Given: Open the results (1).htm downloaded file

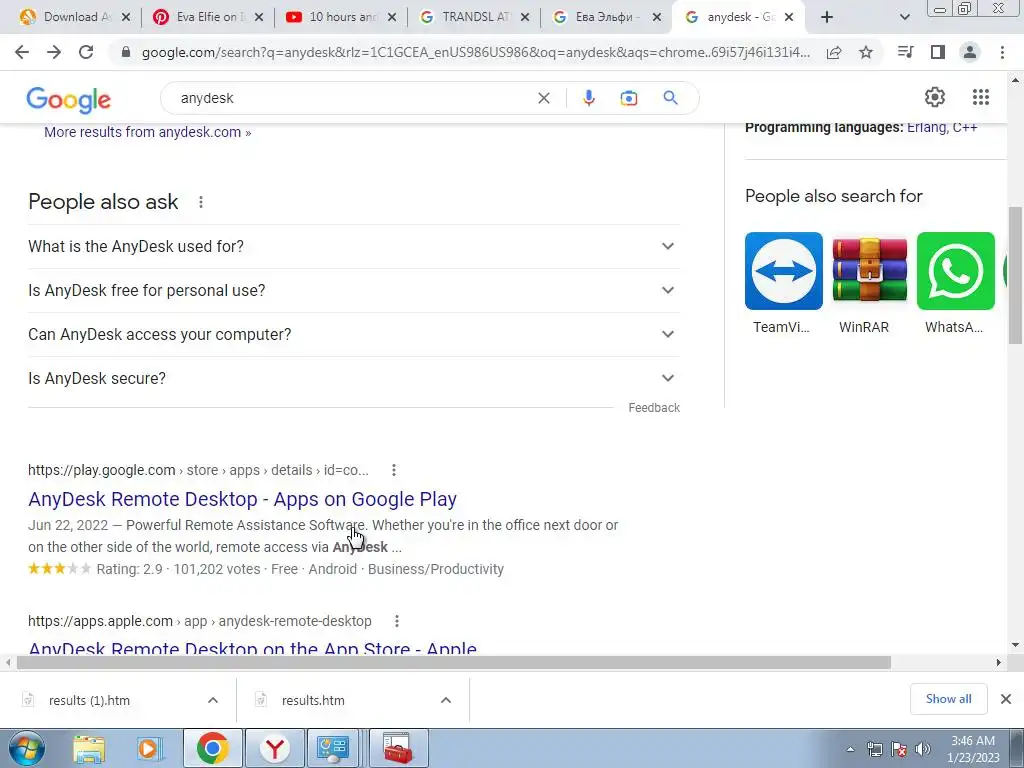Looking at the screenshot, I should pyautogui.click(x=89, y=700).
